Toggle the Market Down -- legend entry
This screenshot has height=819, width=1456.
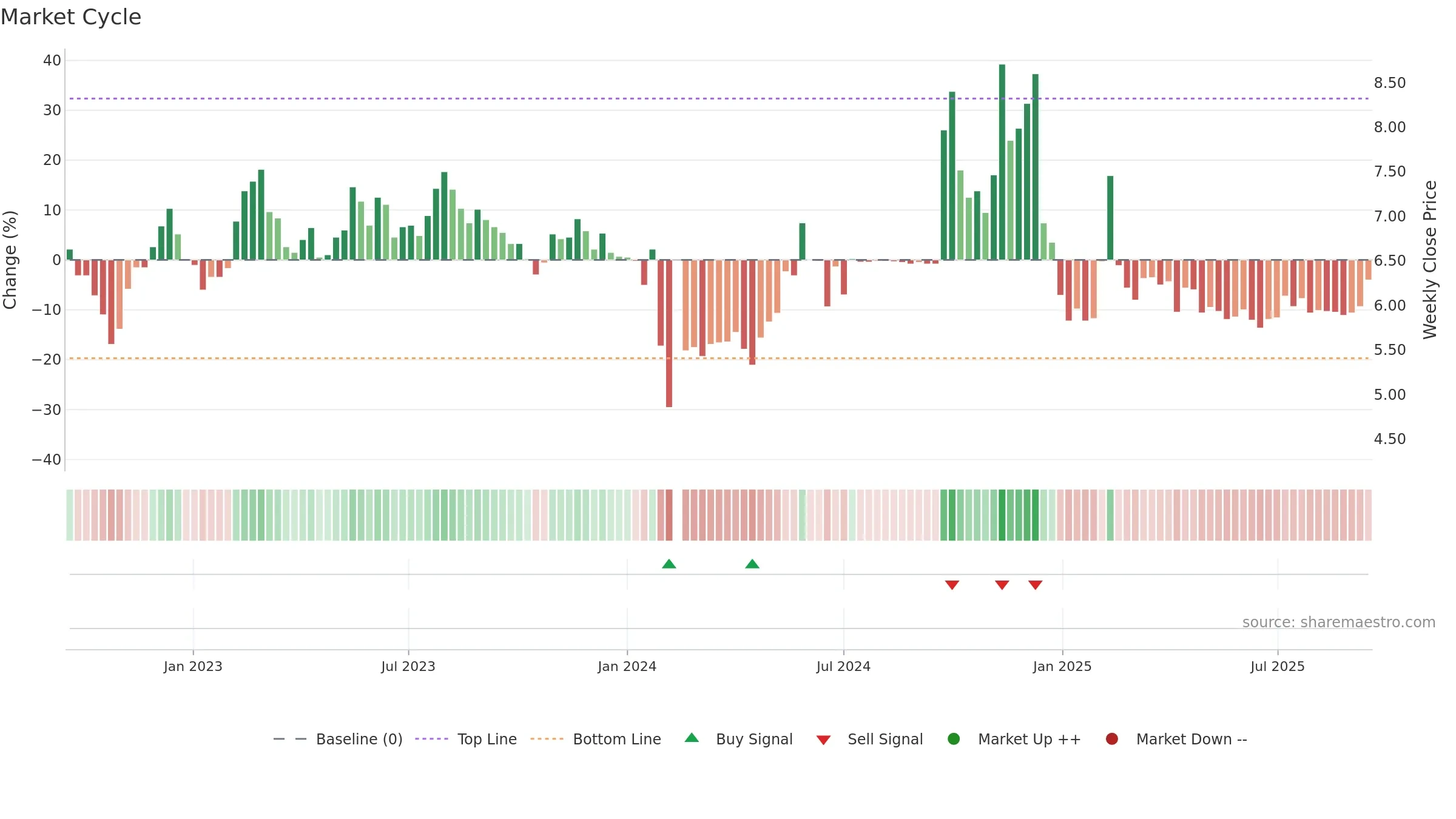(1176, 739)
